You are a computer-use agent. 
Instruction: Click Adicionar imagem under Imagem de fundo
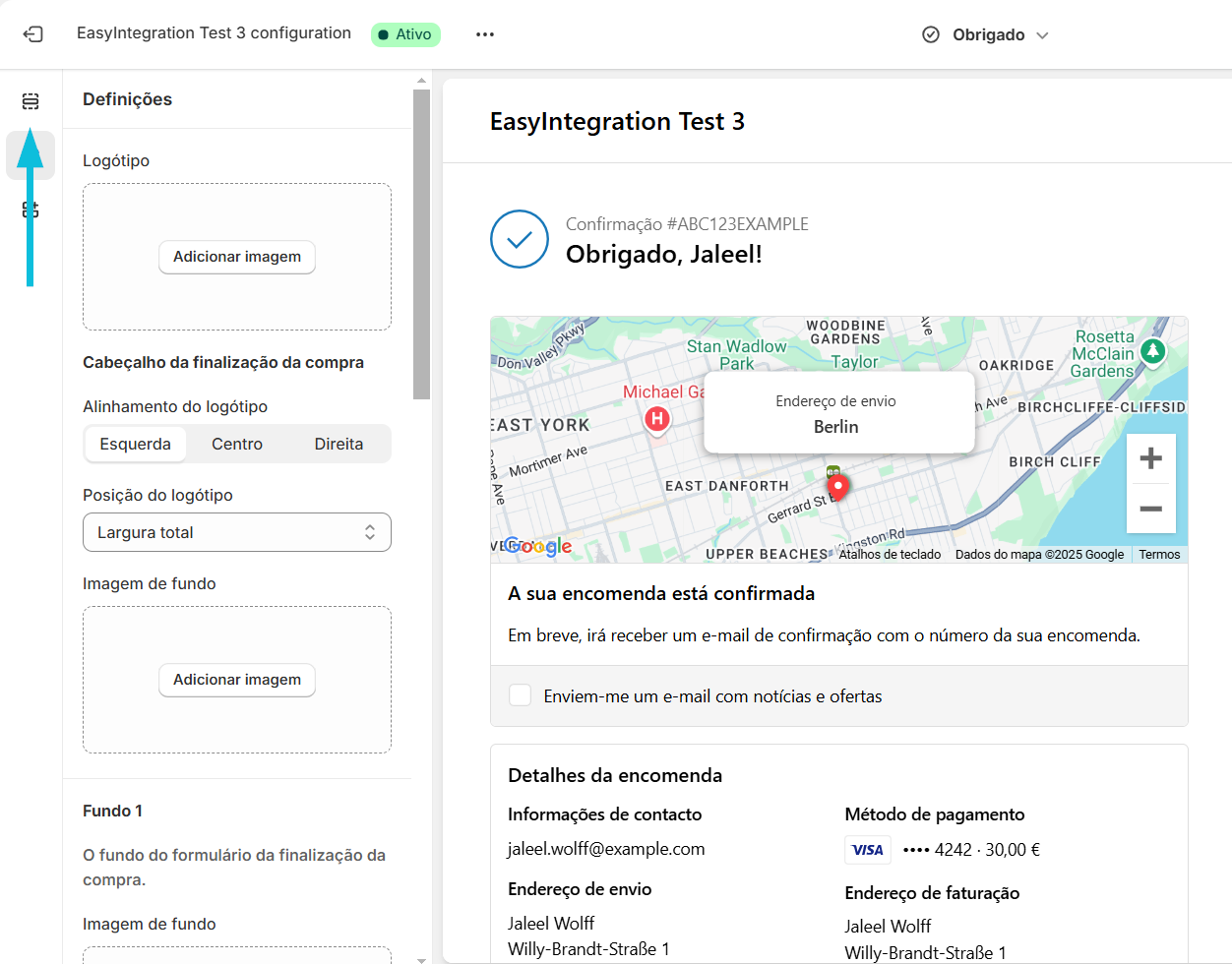tap(237, 680)
